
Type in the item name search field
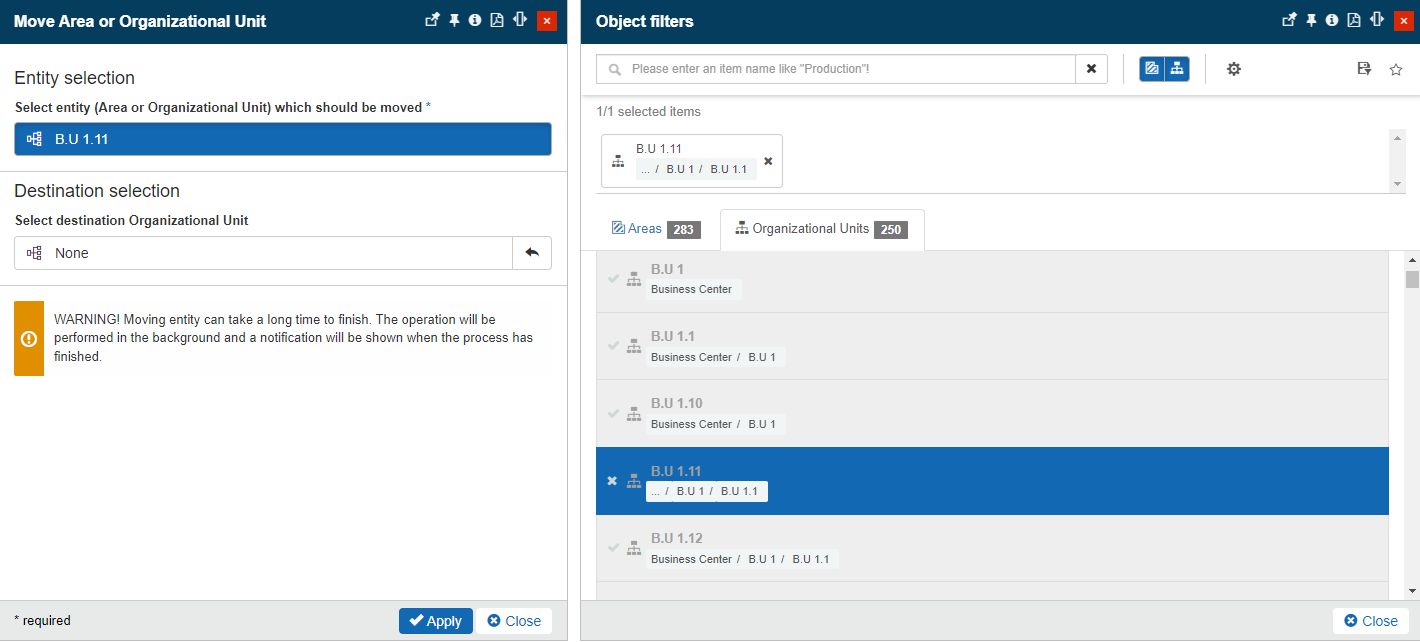tap(848, 69)
